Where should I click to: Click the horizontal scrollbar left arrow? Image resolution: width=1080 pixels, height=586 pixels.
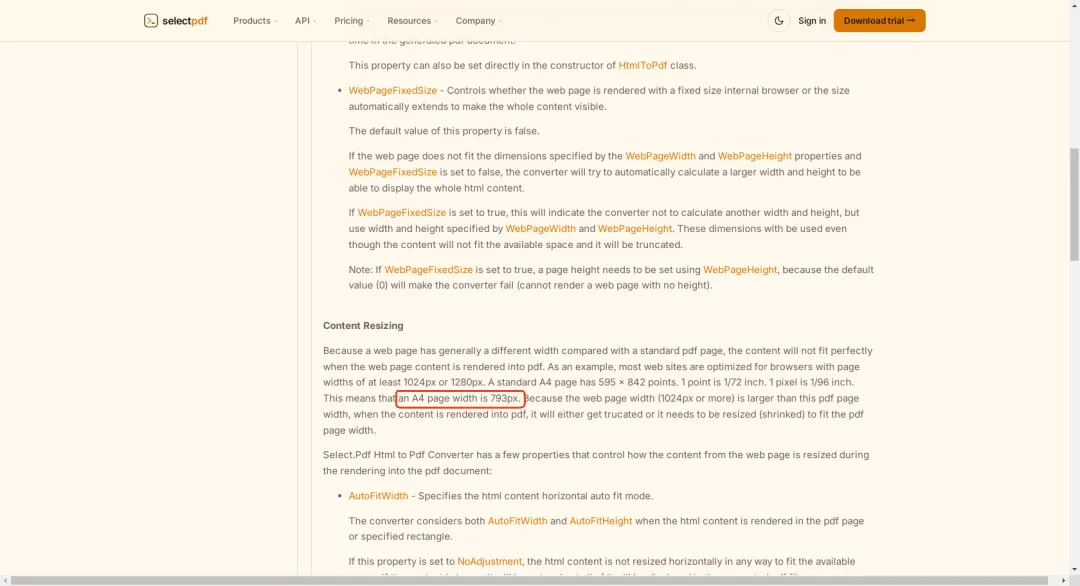[6, 580]
